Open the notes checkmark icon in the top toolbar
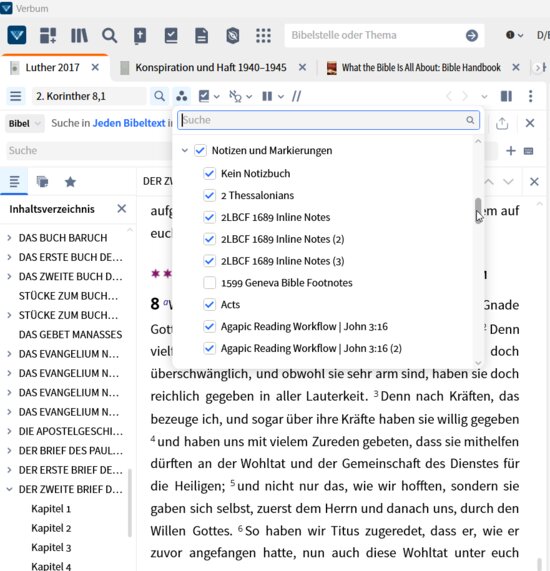Viewport: 550px width, 571px height. pyautogui.click(x=171, y=35)
